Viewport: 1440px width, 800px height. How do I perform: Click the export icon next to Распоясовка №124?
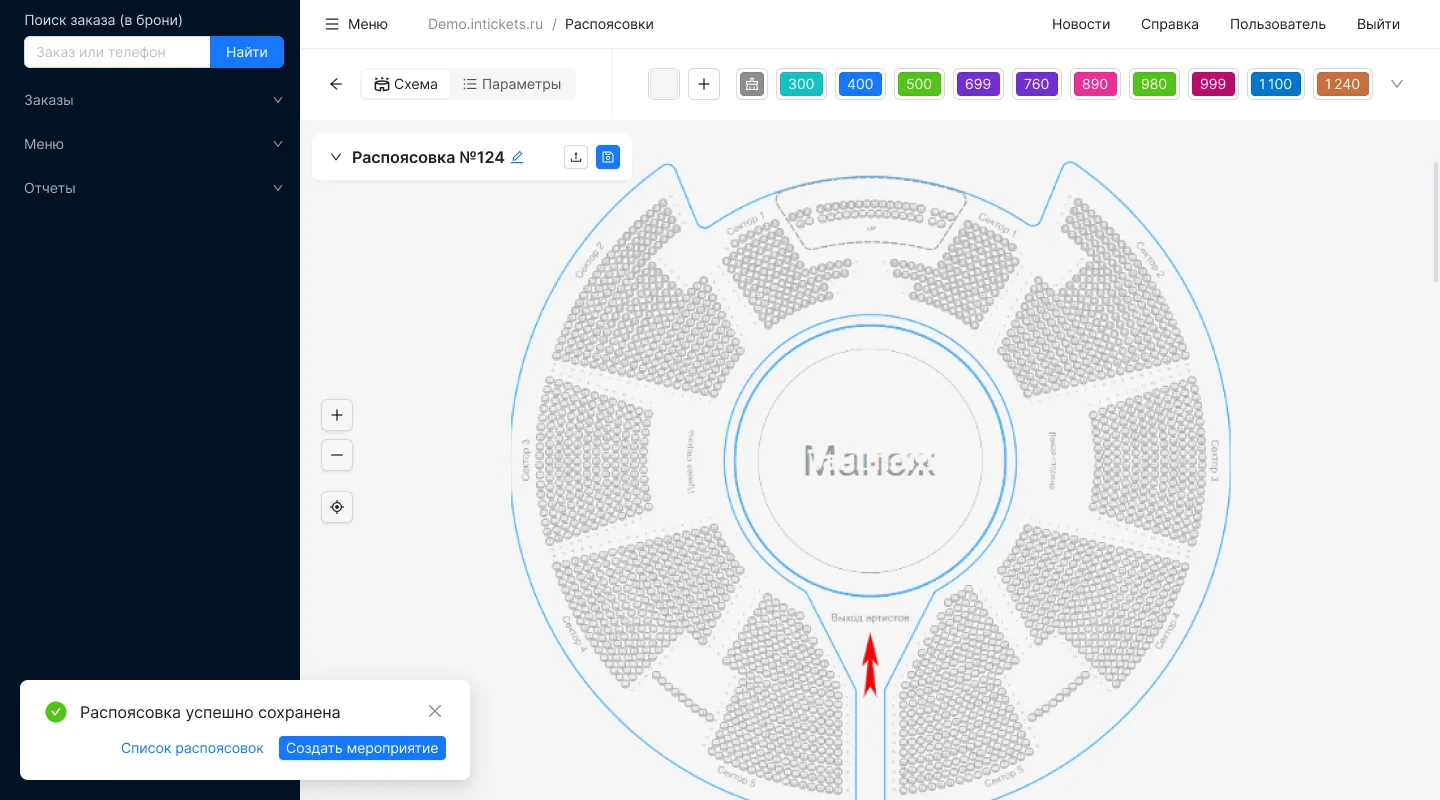pyautogui.click(x=576, y=157)
